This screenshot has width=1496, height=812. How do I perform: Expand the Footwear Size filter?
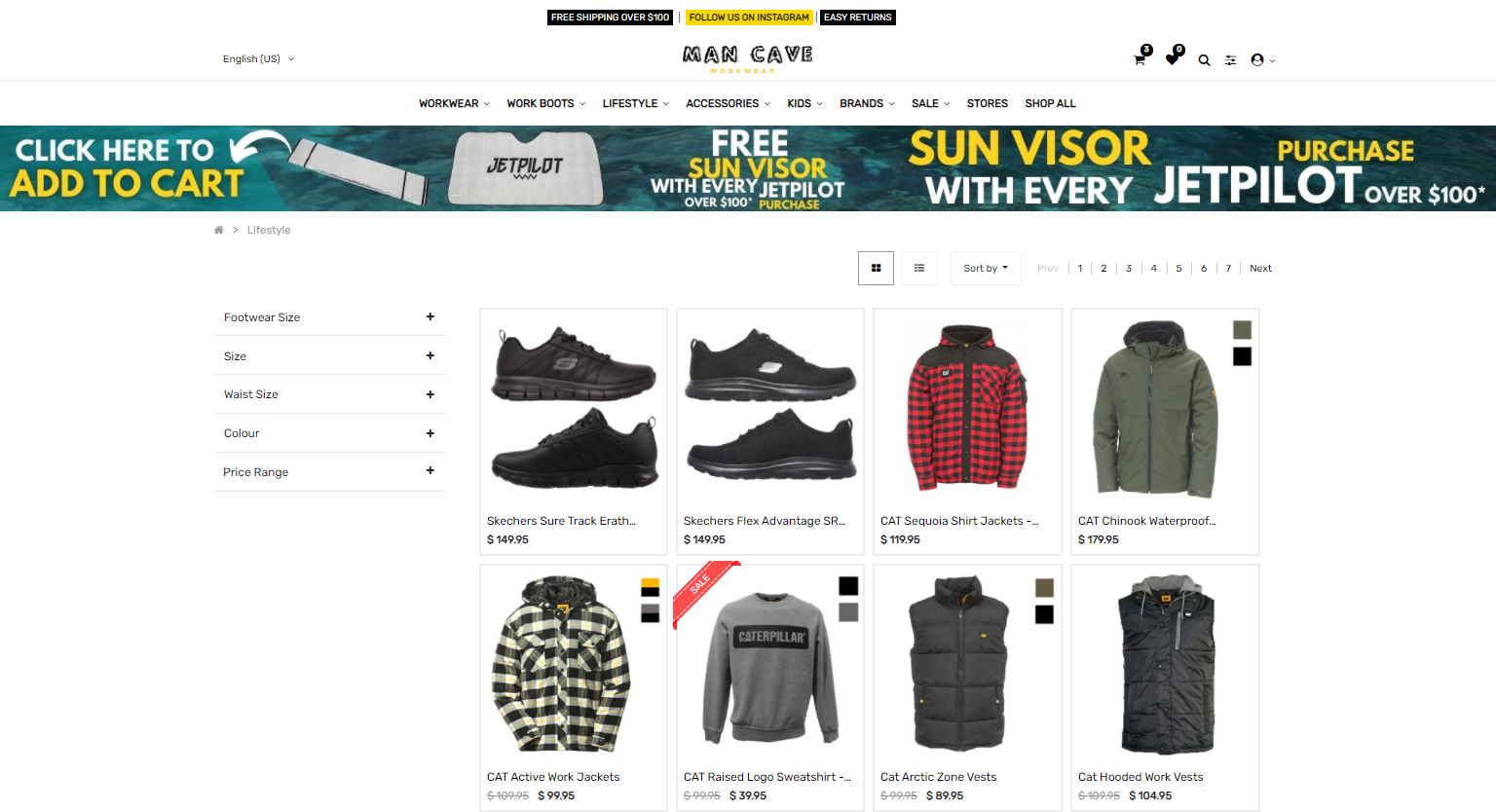click(x=330, y=317)
